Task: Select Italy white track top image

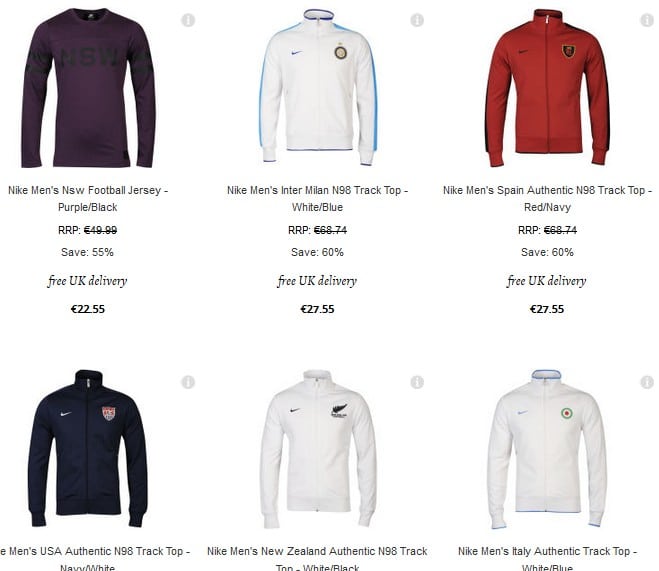Action: tap(547, 449)
